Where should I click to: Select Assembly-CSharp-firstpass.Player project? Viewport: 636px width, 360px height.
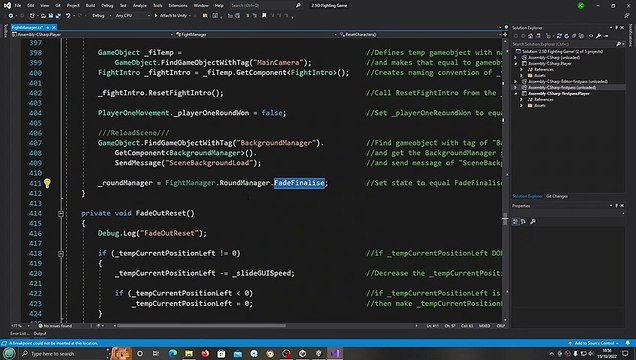559,94
